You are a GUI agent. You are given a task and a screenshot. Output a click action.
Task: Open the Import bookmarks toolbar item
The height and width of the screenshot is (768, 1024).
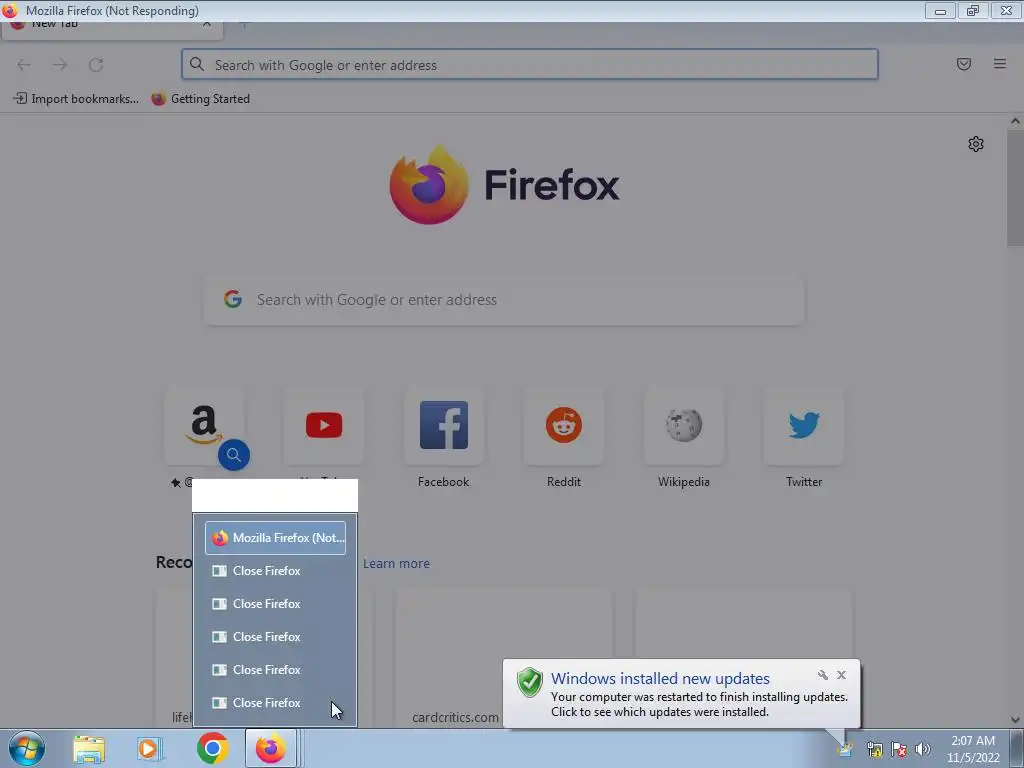(76, 99)
